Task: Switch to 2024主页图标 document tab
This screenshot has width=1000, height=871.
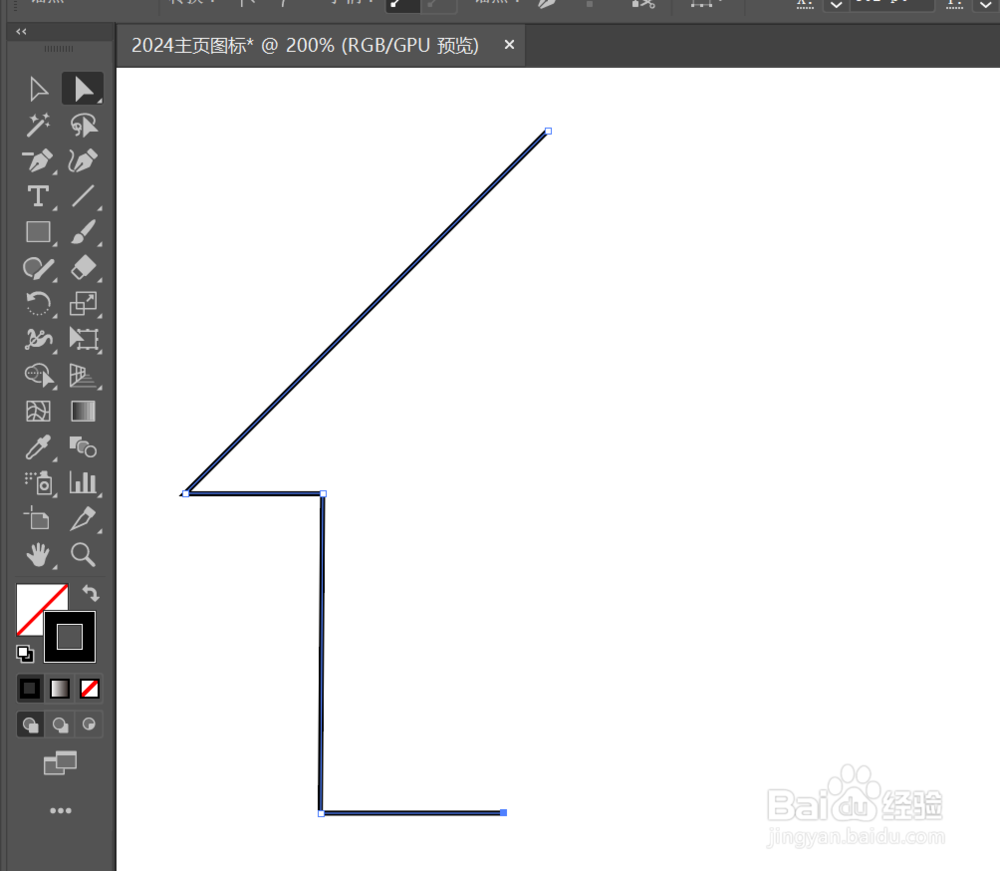Action: [305, 45]
